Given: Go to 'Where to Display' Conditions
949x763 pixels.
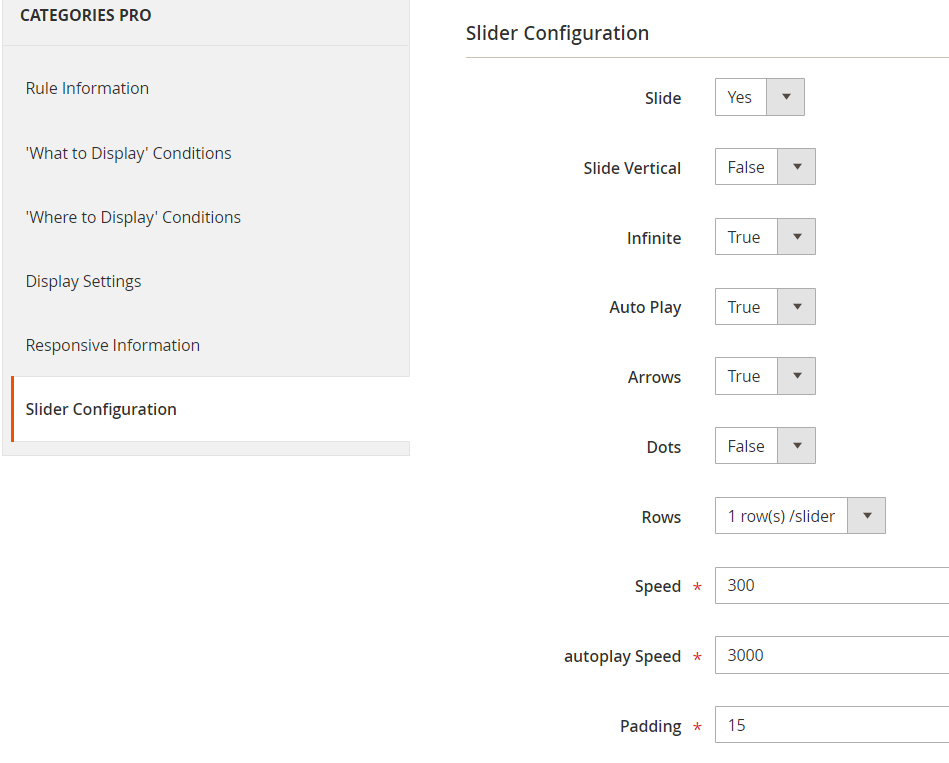Looking at the screenshot, I should 133,217.
